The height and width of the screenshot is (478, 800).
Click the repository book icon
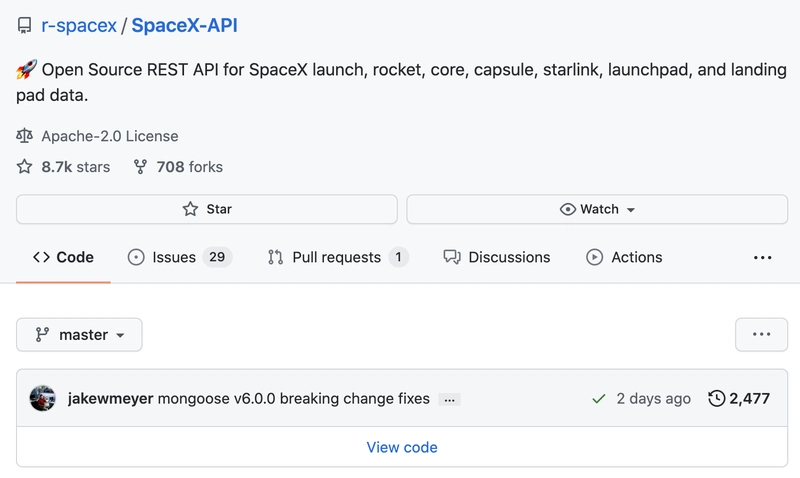pyautogui.click(x=24, y=26)
